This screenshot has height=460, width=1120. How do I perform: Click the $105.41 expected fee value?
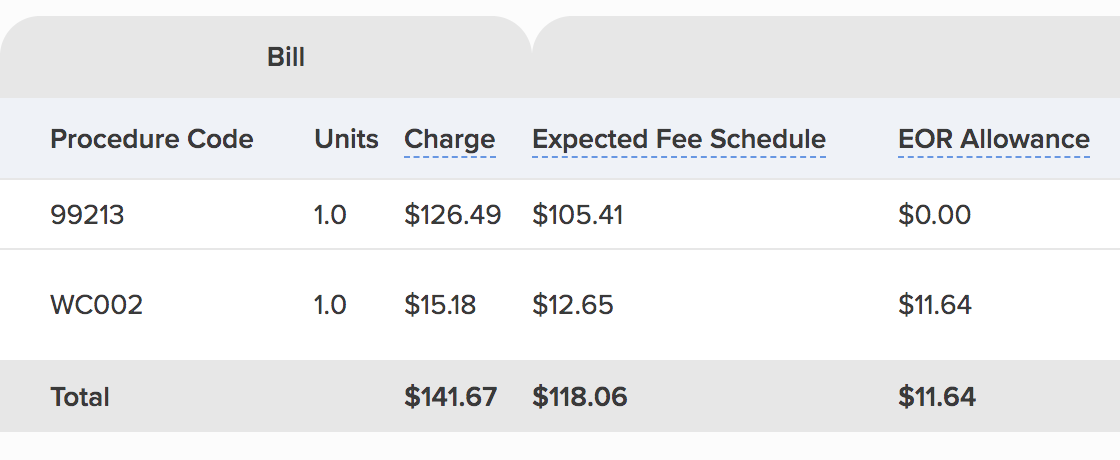(x=577, y=215)
